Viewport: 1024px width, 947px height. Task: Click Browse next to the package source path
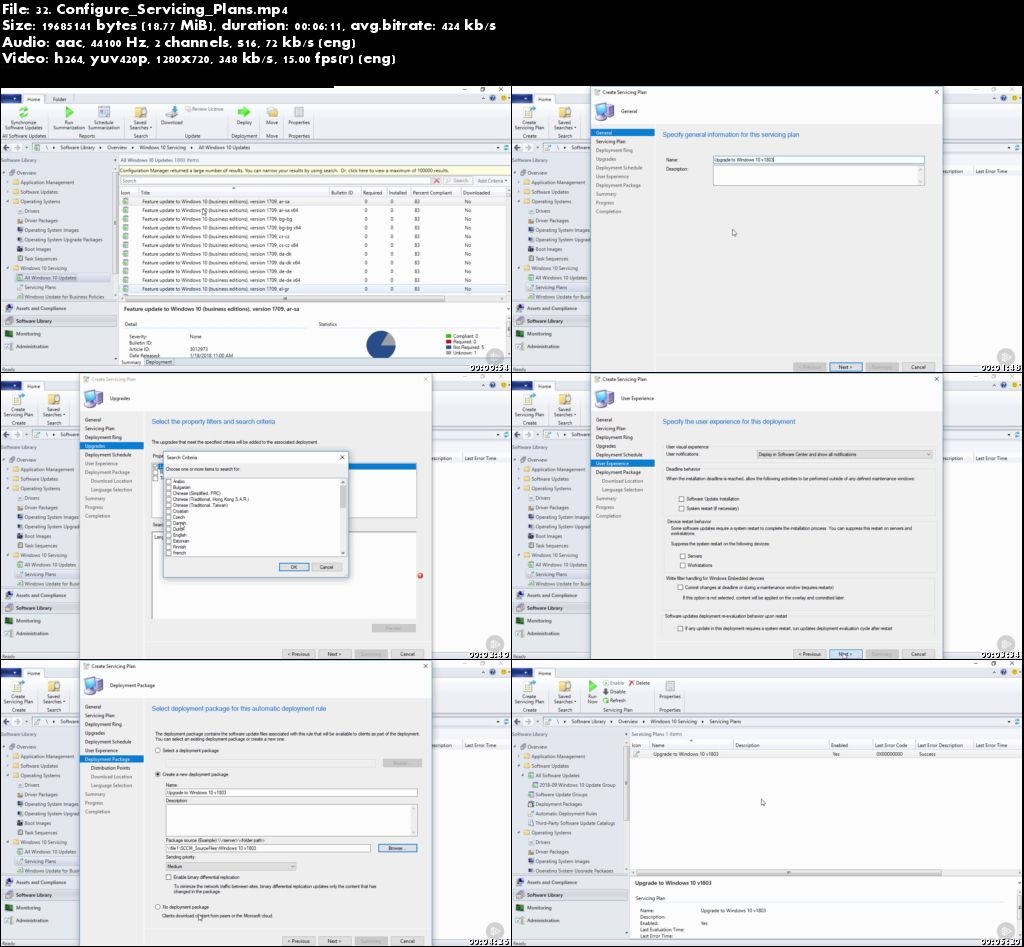coord(397,848)
